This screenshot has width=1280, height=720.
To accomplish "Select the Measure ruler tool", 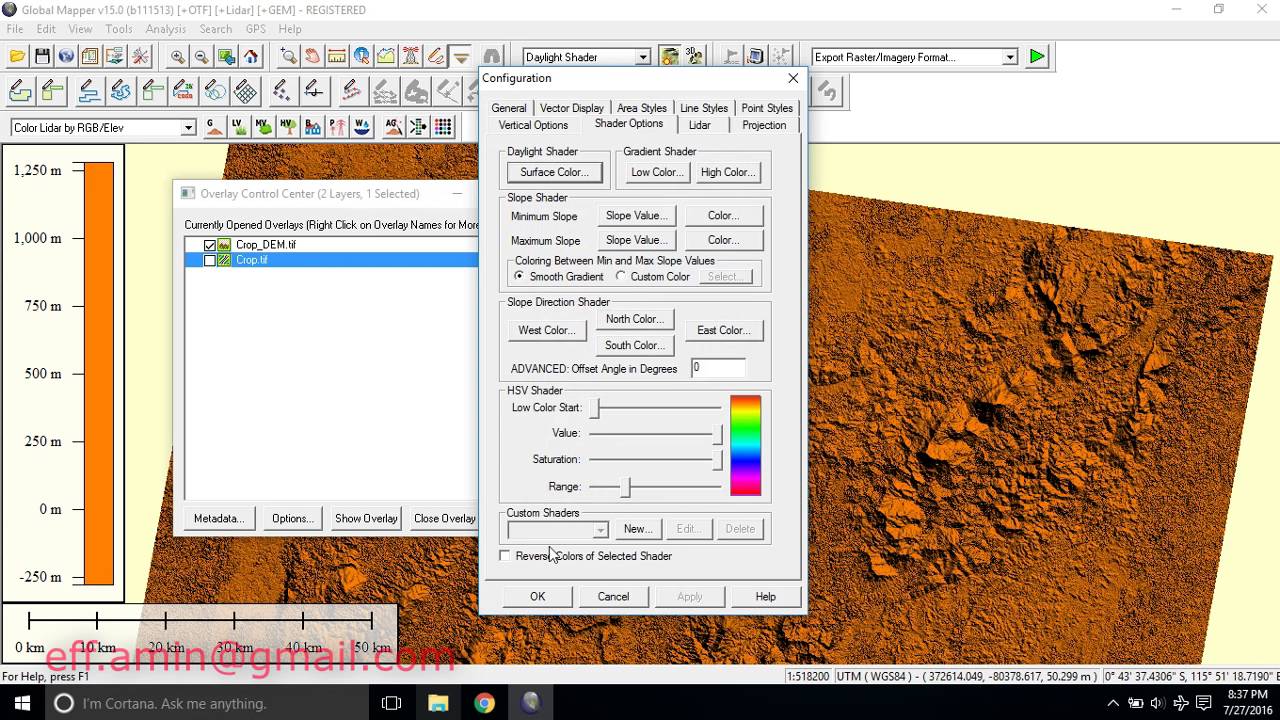I will (x=337, y=57).
